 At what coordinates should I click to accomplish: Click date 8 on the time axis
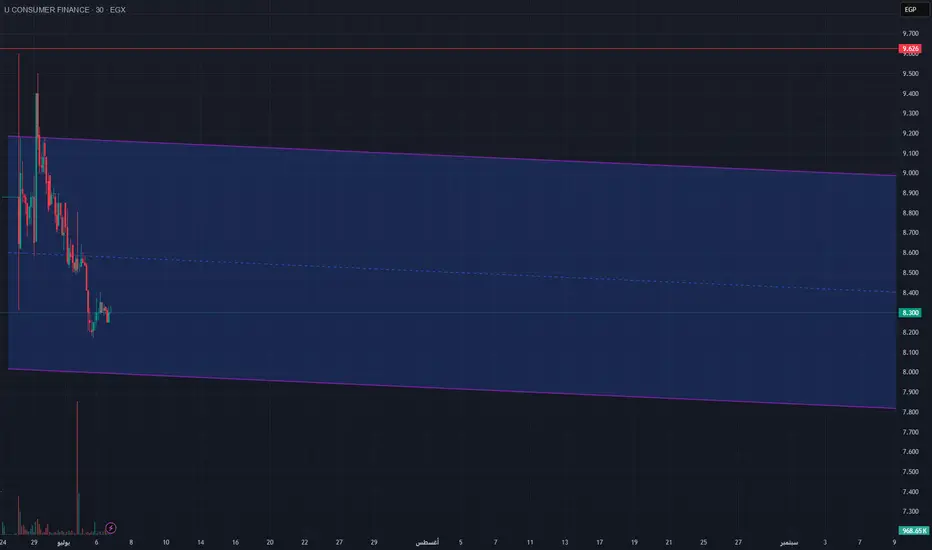pos(131,542)
